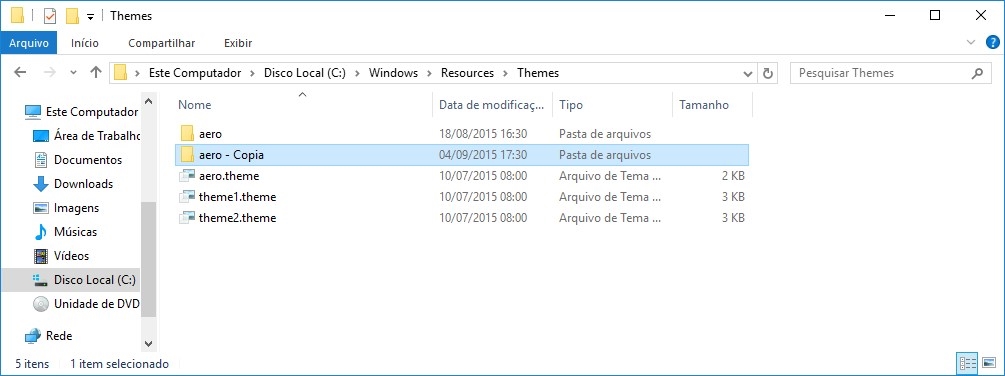Select theme1.theme file icon
This screenshot has height=376, width=1005.
[x=187, y=197]
